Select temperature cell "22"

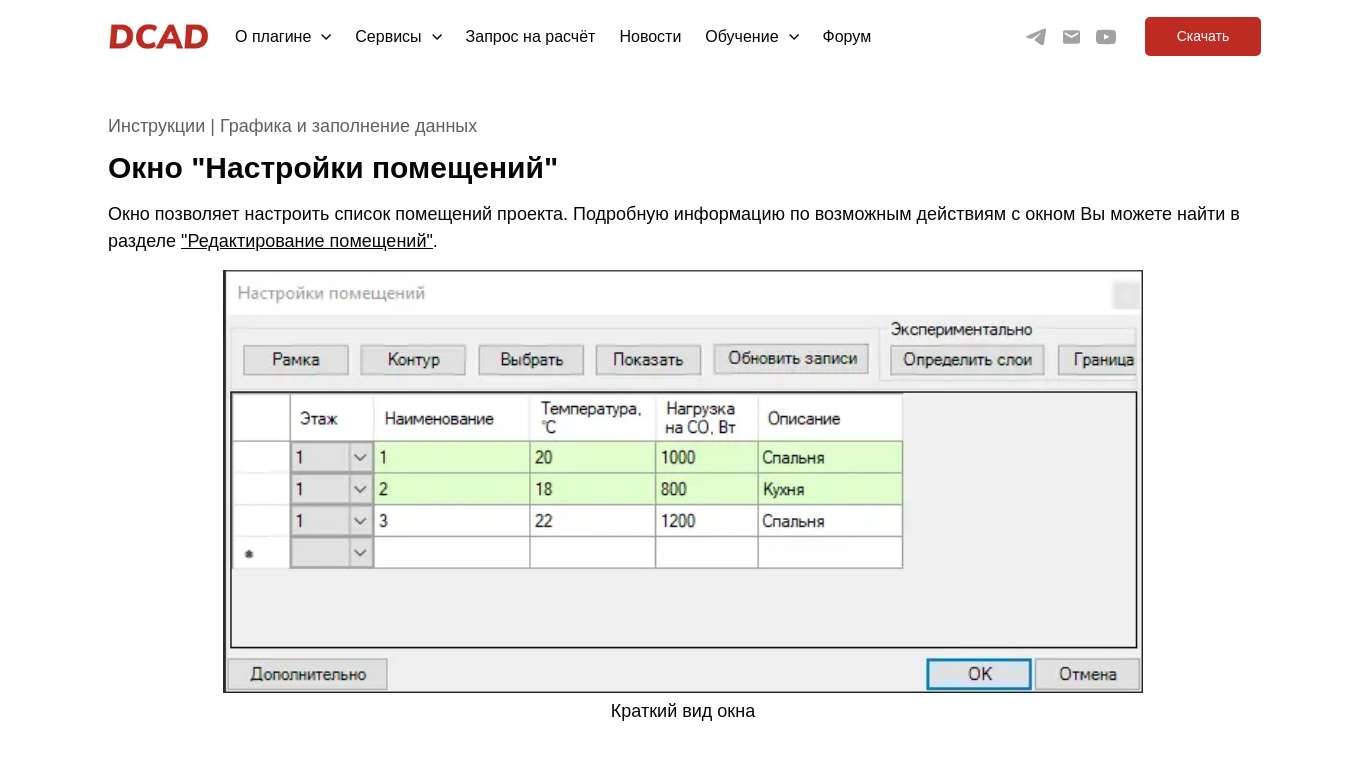593,521
